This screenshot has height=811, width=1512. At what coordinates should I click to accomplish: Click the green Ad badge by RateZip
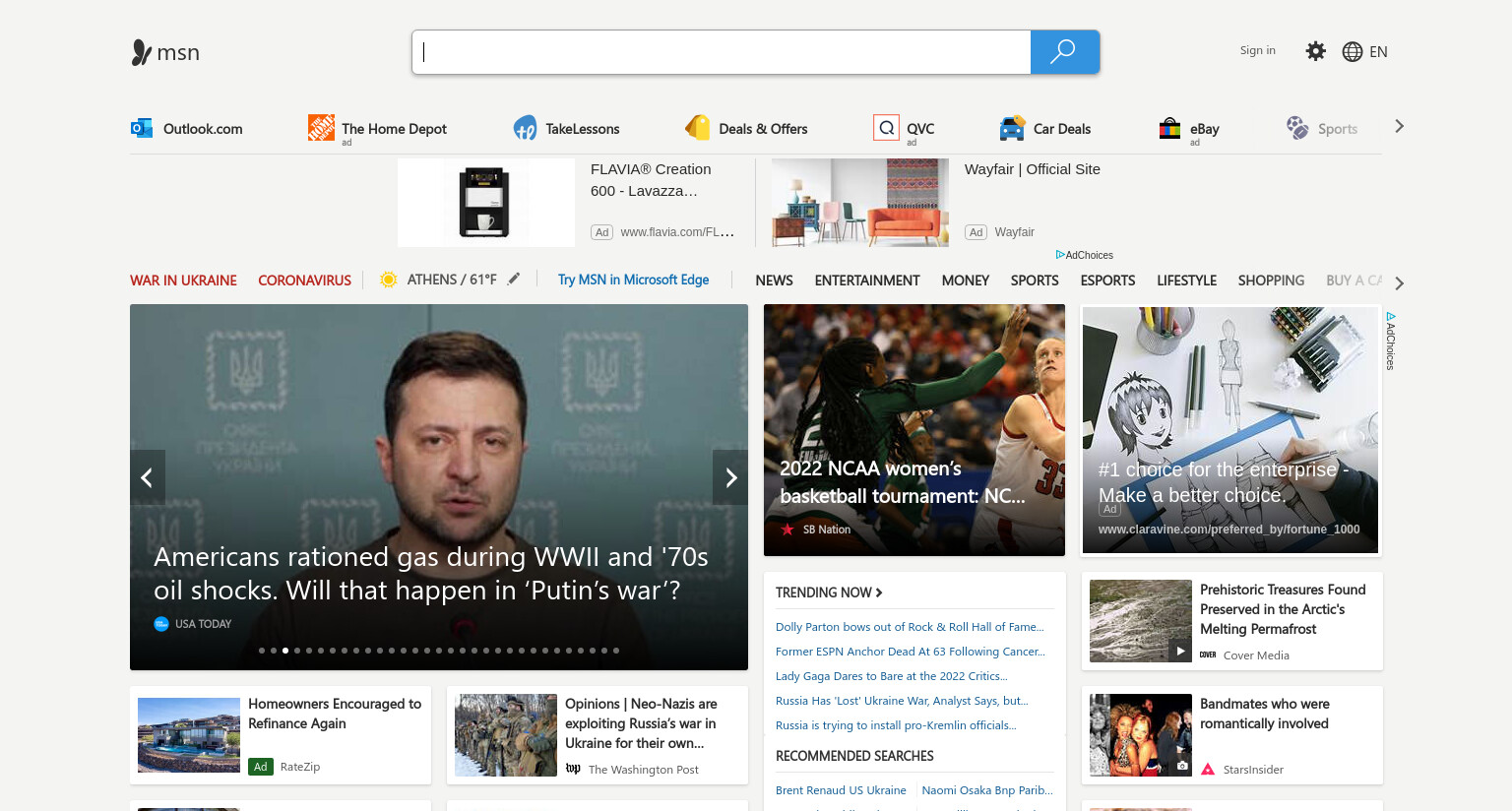[x=261, y=767]
